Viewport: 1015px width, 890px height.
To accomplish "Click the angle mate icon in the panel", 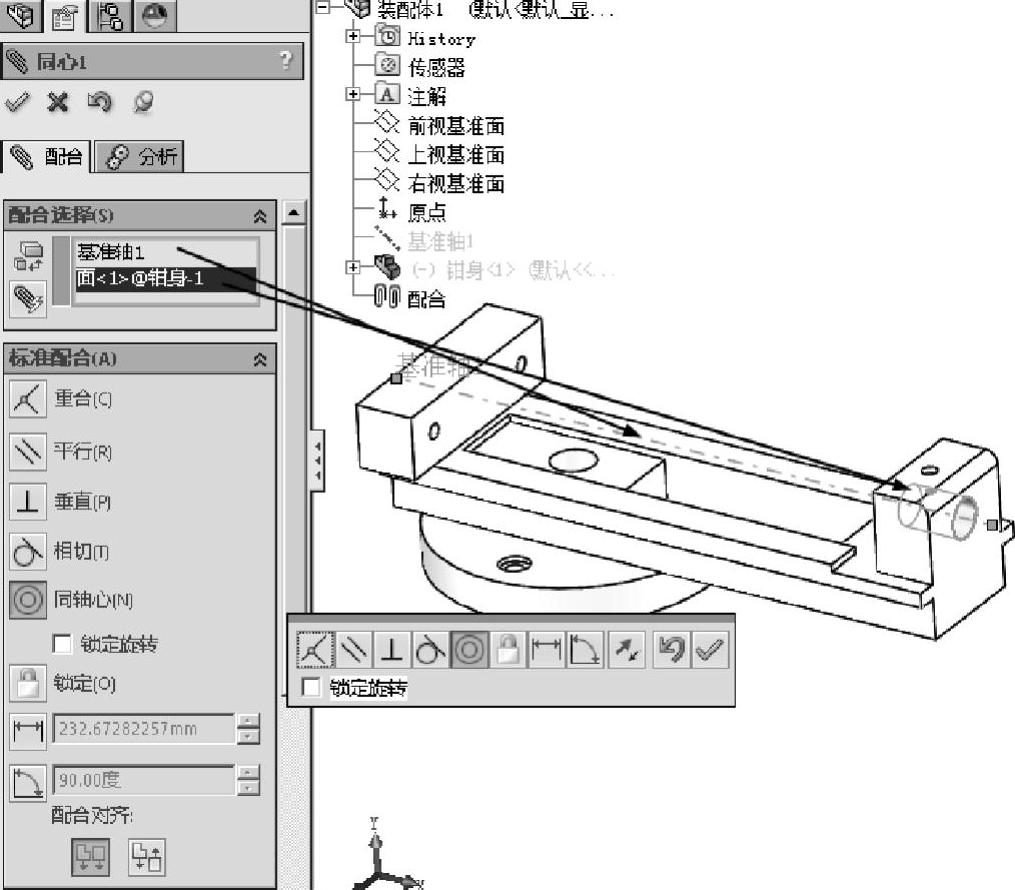I will [28, 782].
